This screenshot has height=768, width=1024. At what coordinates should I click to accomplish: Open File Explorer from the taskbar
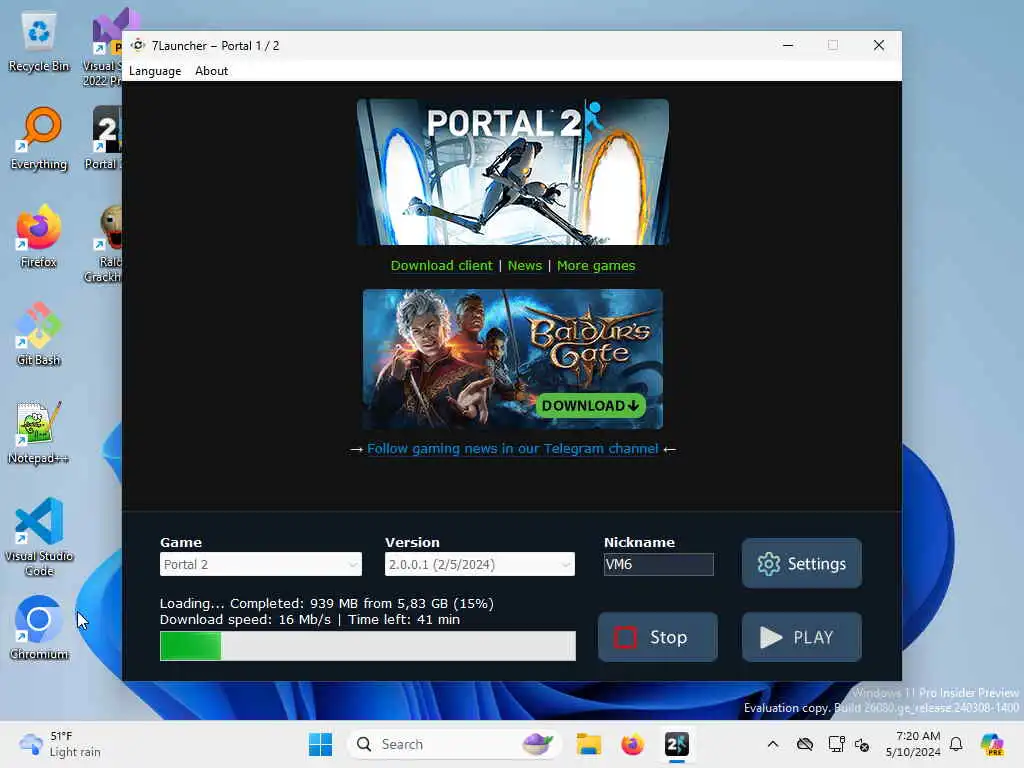click(588, 744)
